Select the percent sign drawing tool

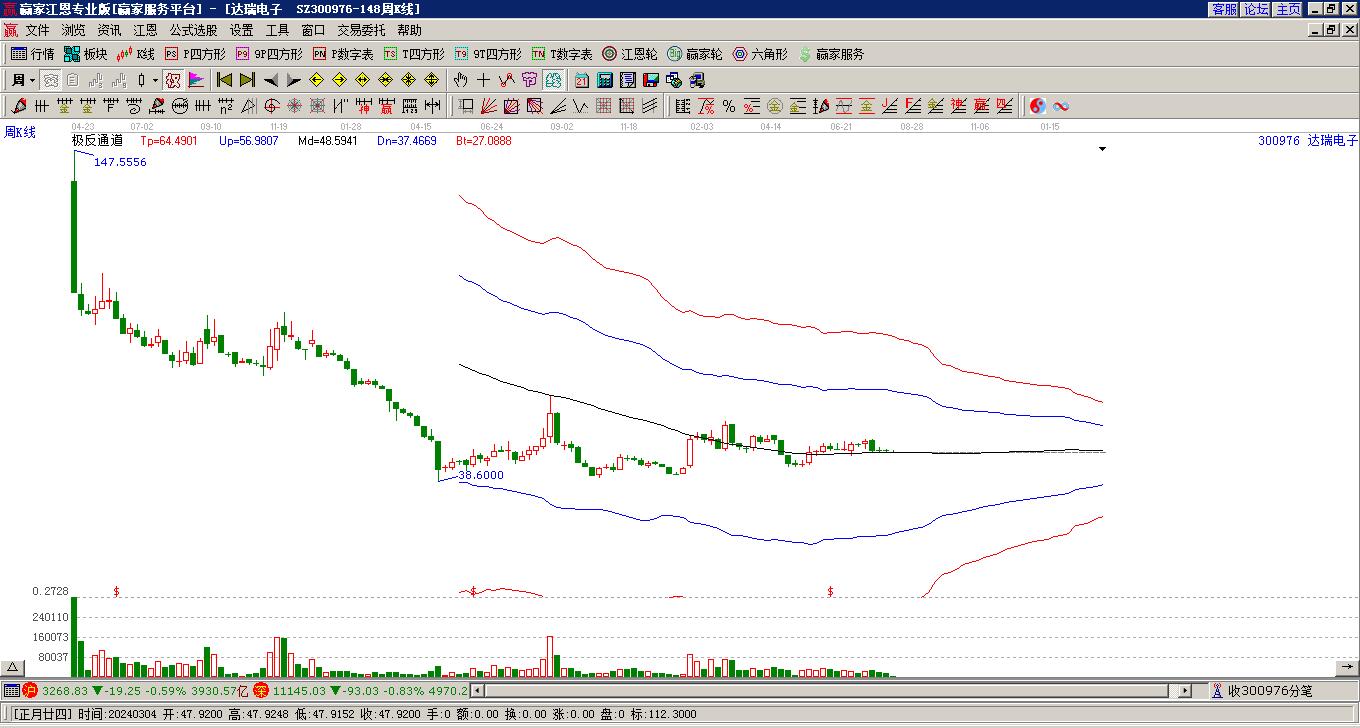click(x=729, y=106)
